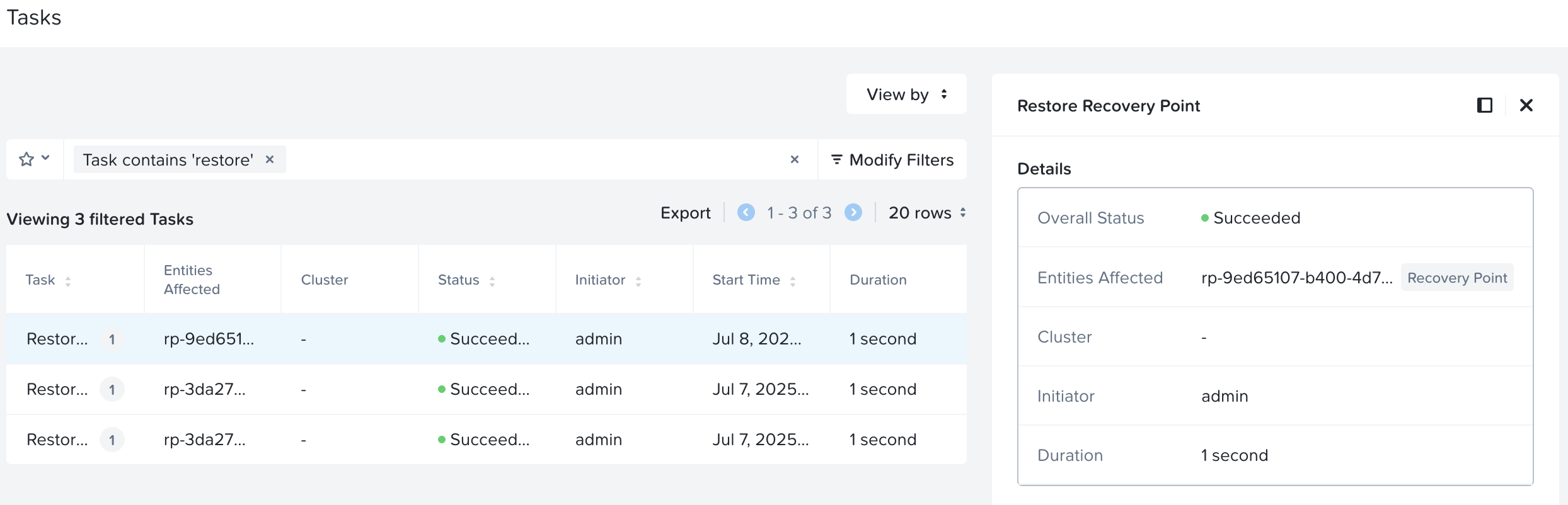The height and width of the screenshot is (505, 1568).
Task: Click the Recovery Point tag in details
Action: pyautogui.click(x=1456, y=278)
